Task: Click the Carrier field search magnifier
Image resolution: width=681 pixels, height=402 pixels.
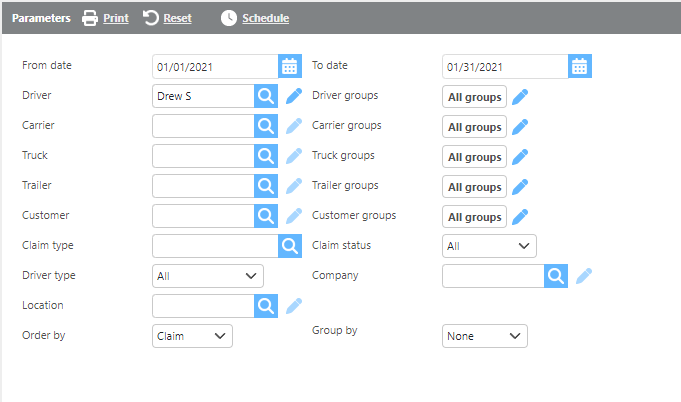Action: 266,126
